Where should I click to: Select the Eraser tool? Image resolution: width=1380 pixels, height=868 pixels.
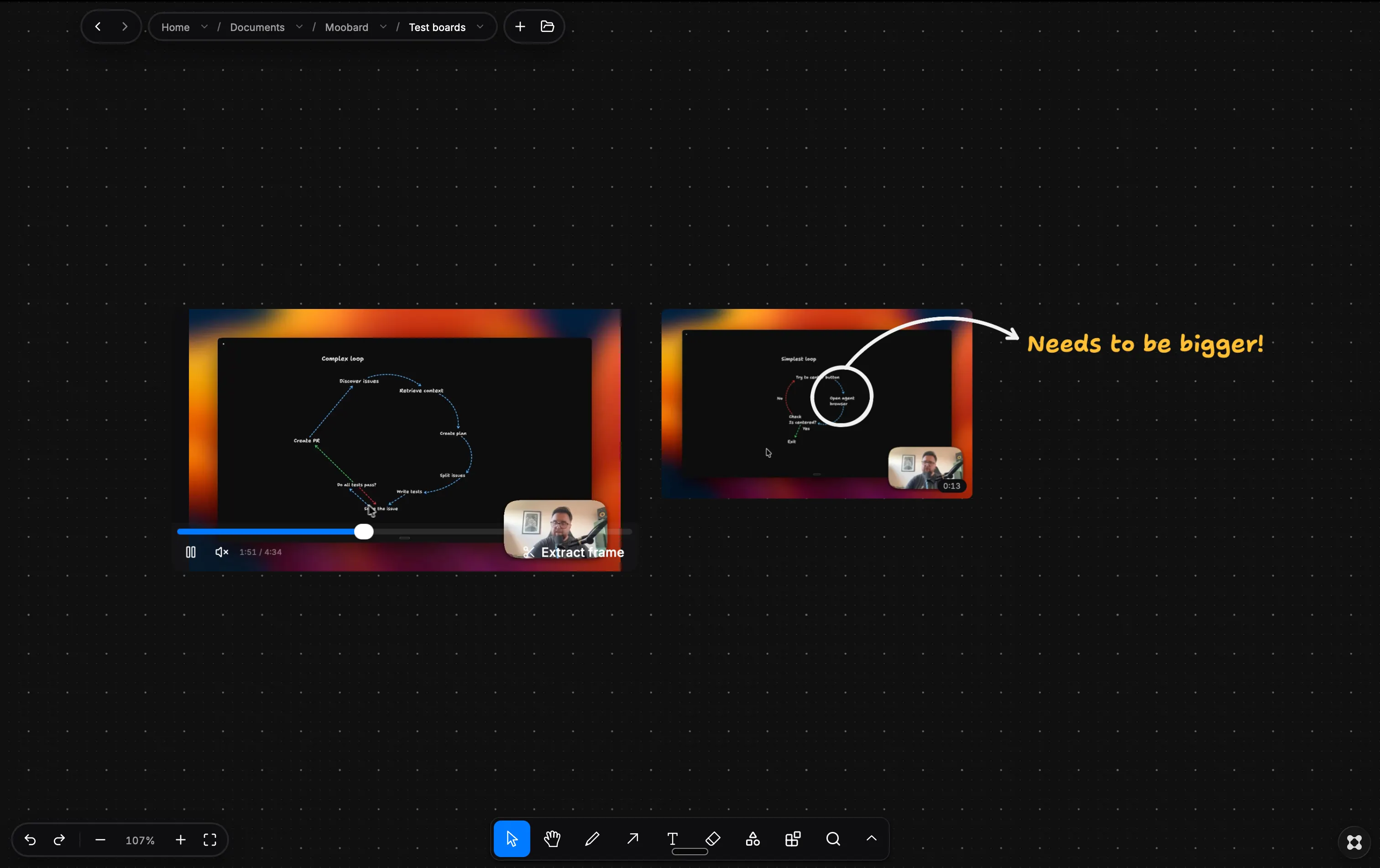(x=713, y=839)
